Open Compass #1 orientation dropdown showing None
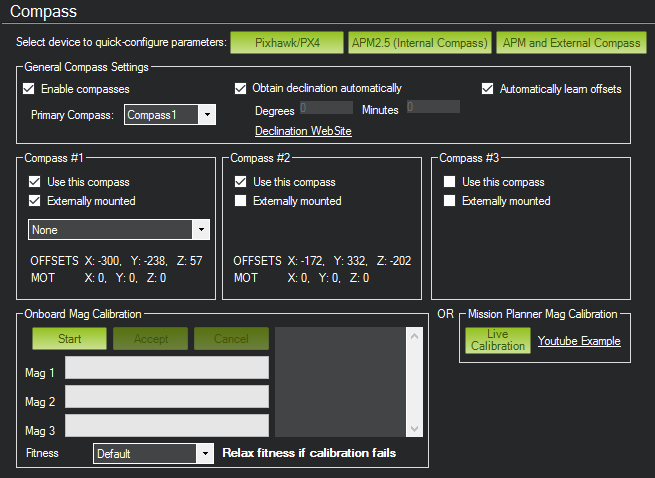The height and width of the screenshot is (478, 655). [119, 229]
